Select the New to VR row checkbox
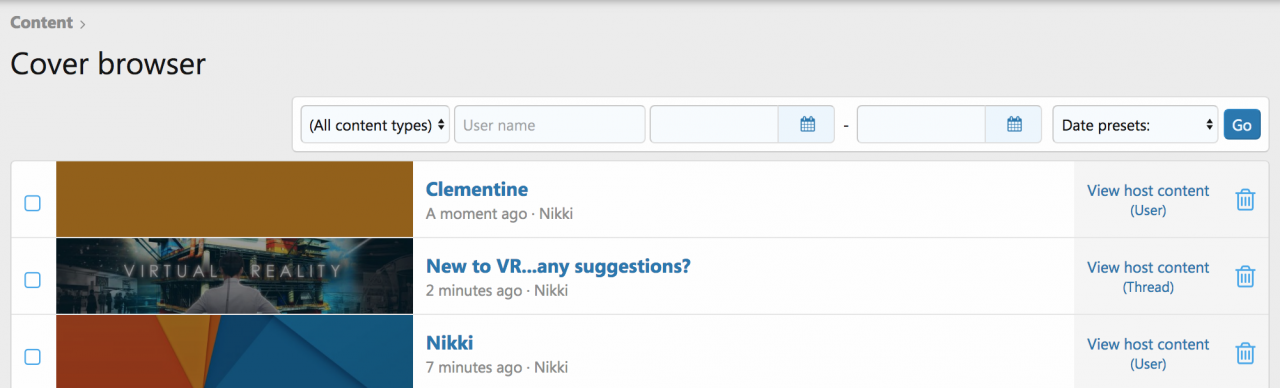The image size is (1280, 388). (32, 280)
